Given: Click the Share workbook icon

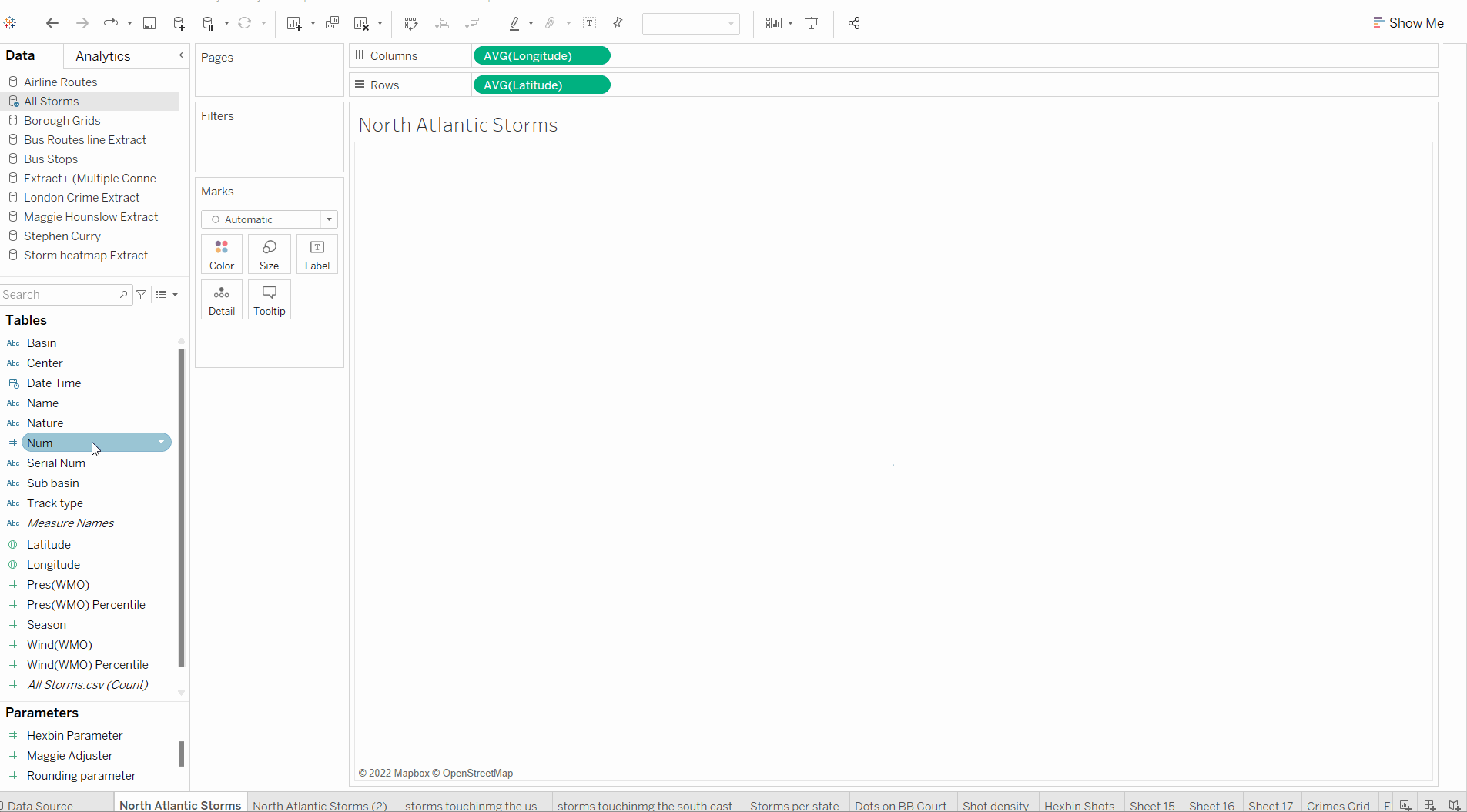Looking at the screenshot, I should [854, 23].
